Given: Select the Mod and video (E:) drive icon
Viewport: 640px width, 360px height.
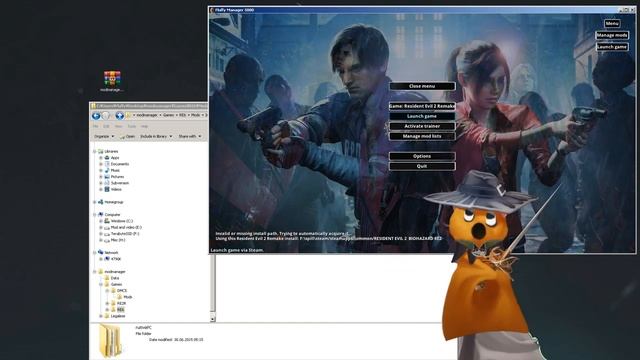Looking at the screenshot, I should (107, 227).
